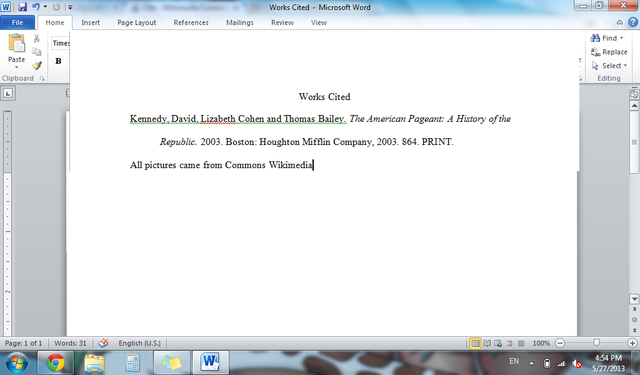The width and height of the screenshot is (640, 375).
Task: Open the Calculator from the taskbar
Action: coord(132,362)
